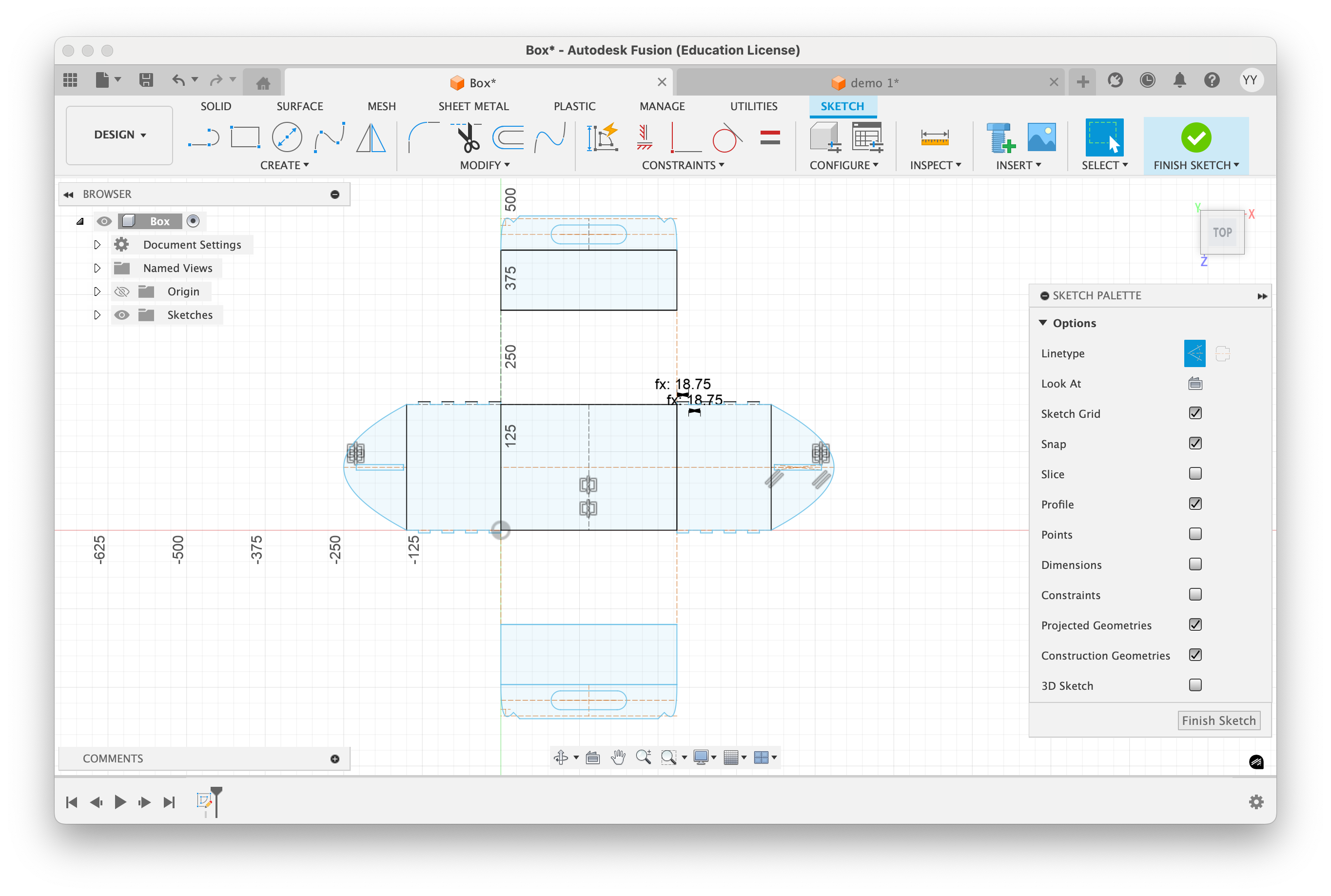Click the AutoConstrain icon

[602, 137]
